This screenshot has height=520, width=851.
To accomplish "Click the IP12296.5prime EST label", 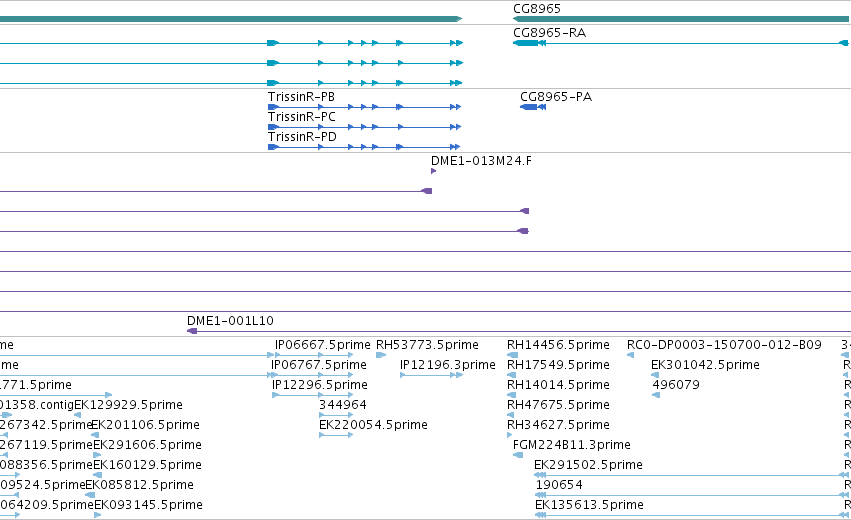I will [320, 385].
